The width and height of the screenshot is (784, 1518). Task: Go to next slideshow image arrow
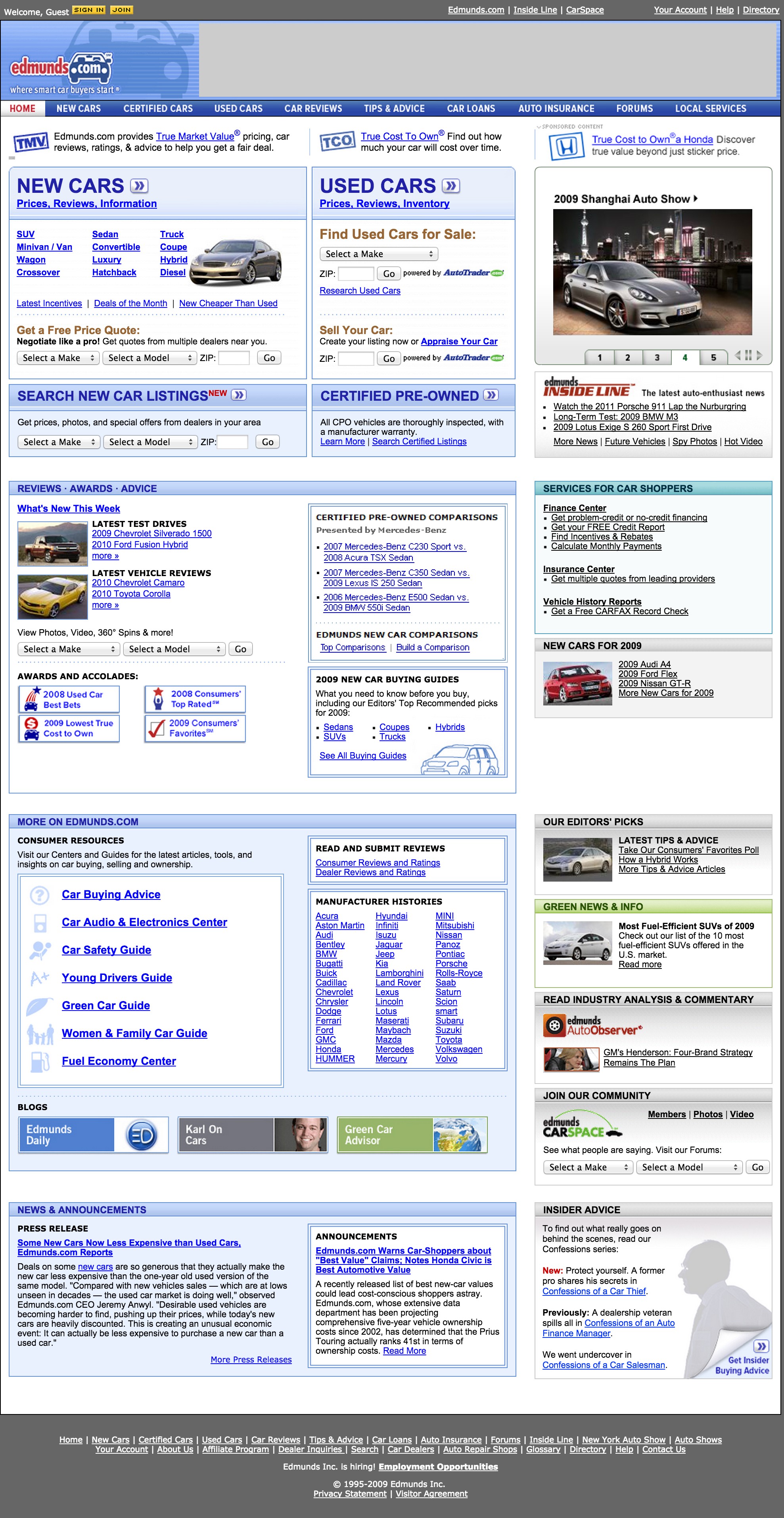[x=760, y=355]
